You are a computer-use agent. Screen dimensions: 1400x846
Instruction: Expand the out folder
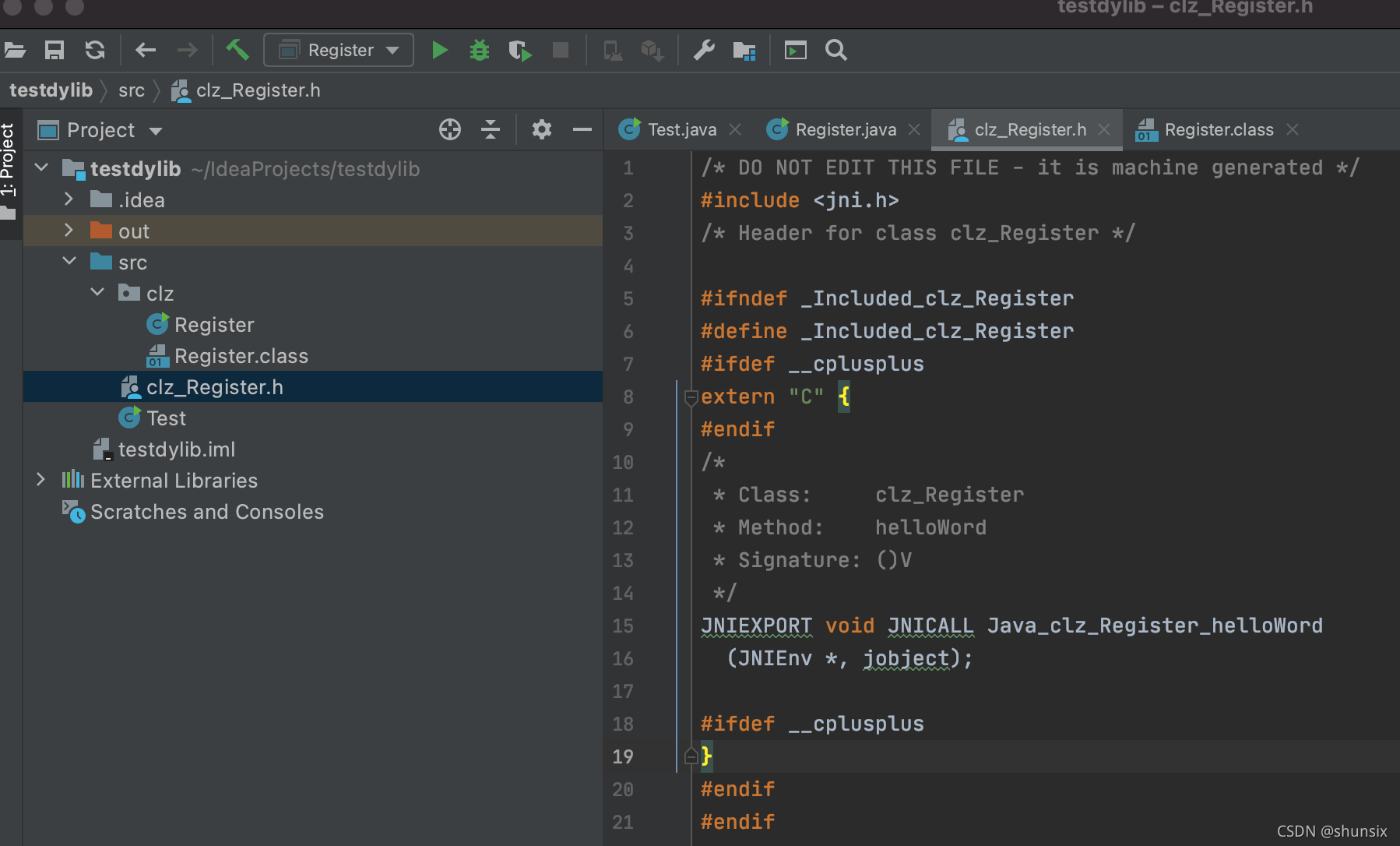click(69, 230)
